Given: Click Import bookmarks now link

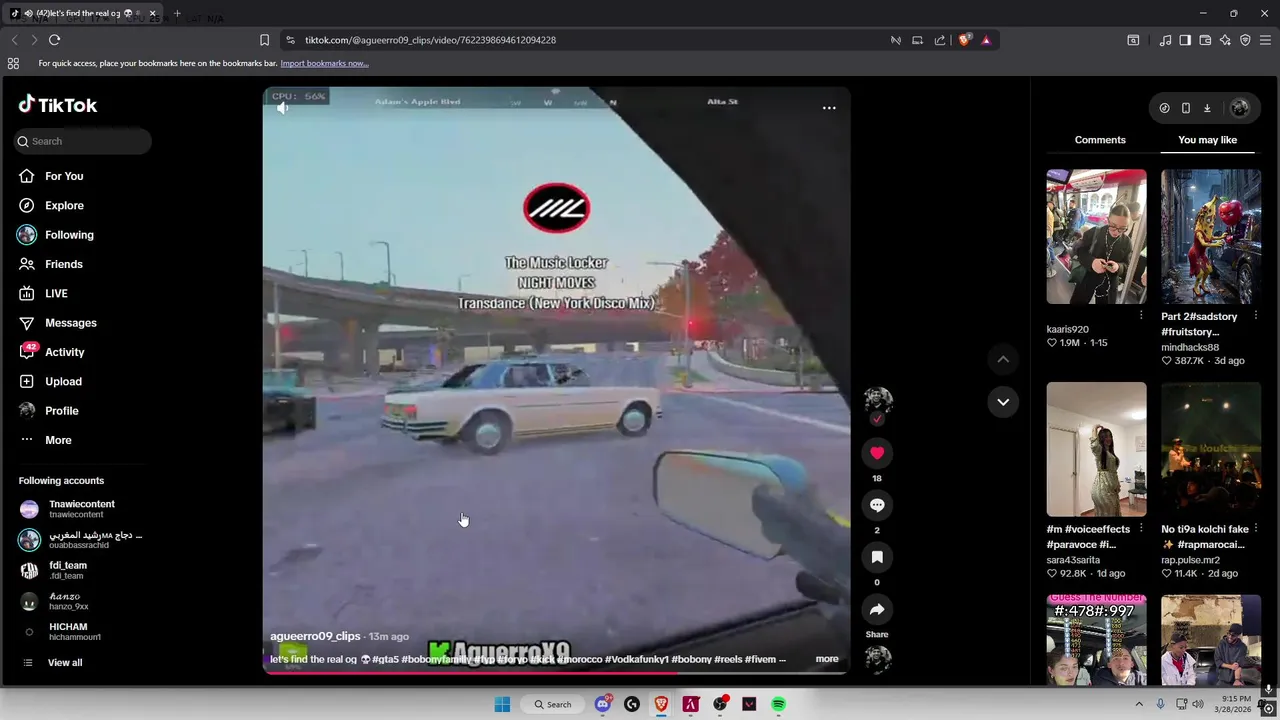Looking at the screenshot, I should coord(324,63).
